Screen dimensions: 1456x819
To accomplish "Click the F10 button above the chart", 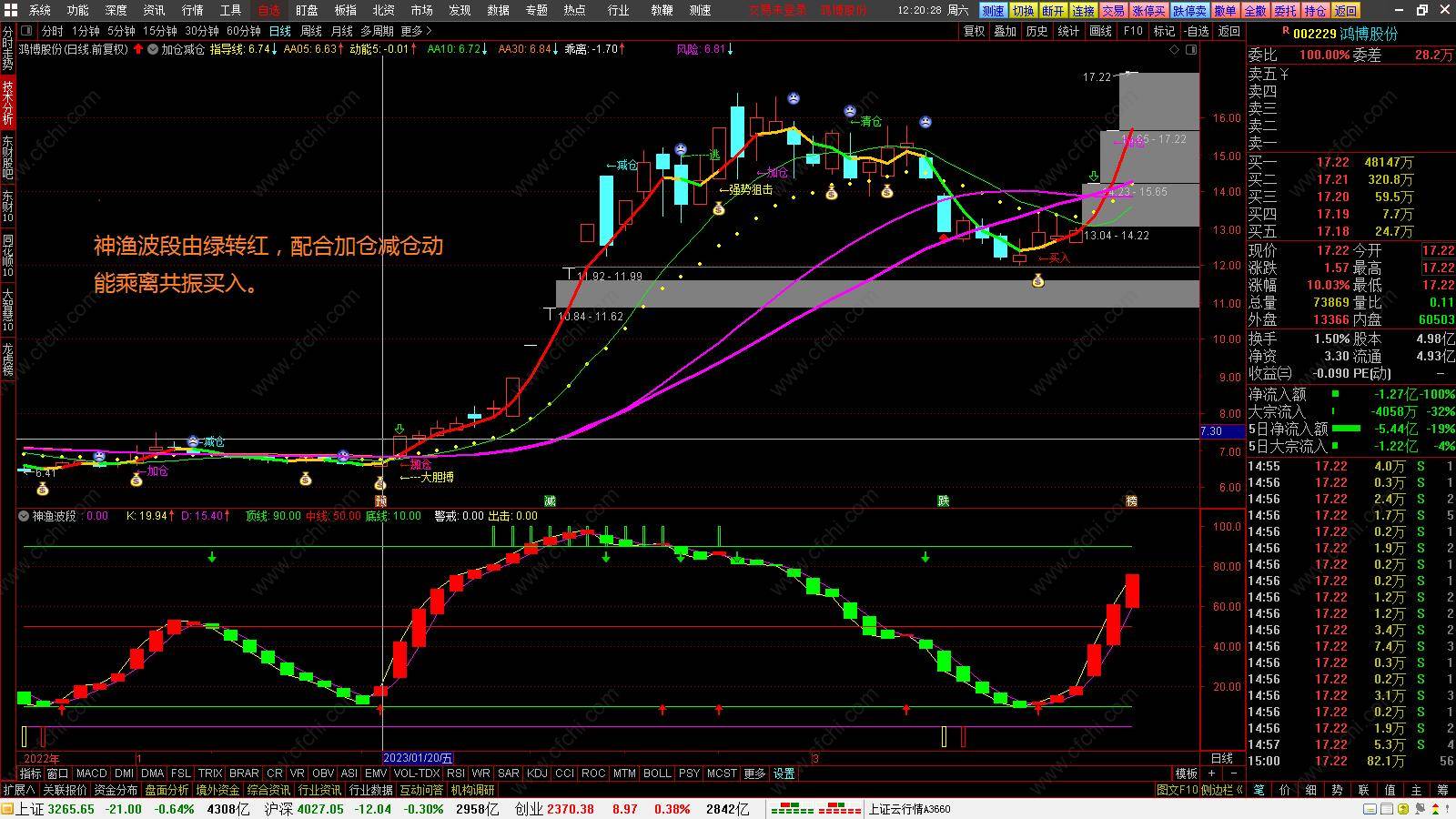I will pyautogui.click(x=1133, y=31).
